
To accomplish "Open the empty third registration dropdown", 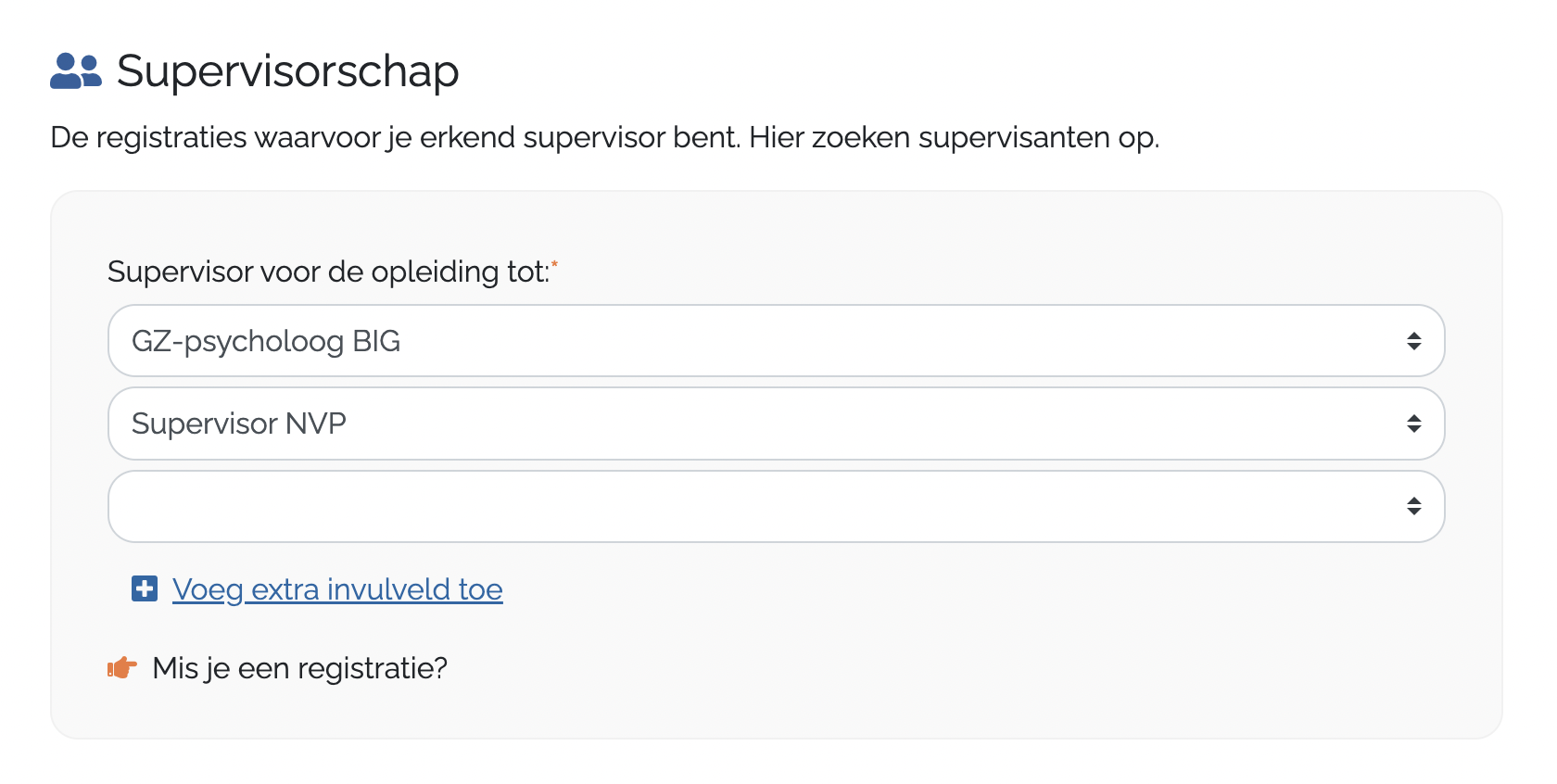I will click(x=775, y=506).
